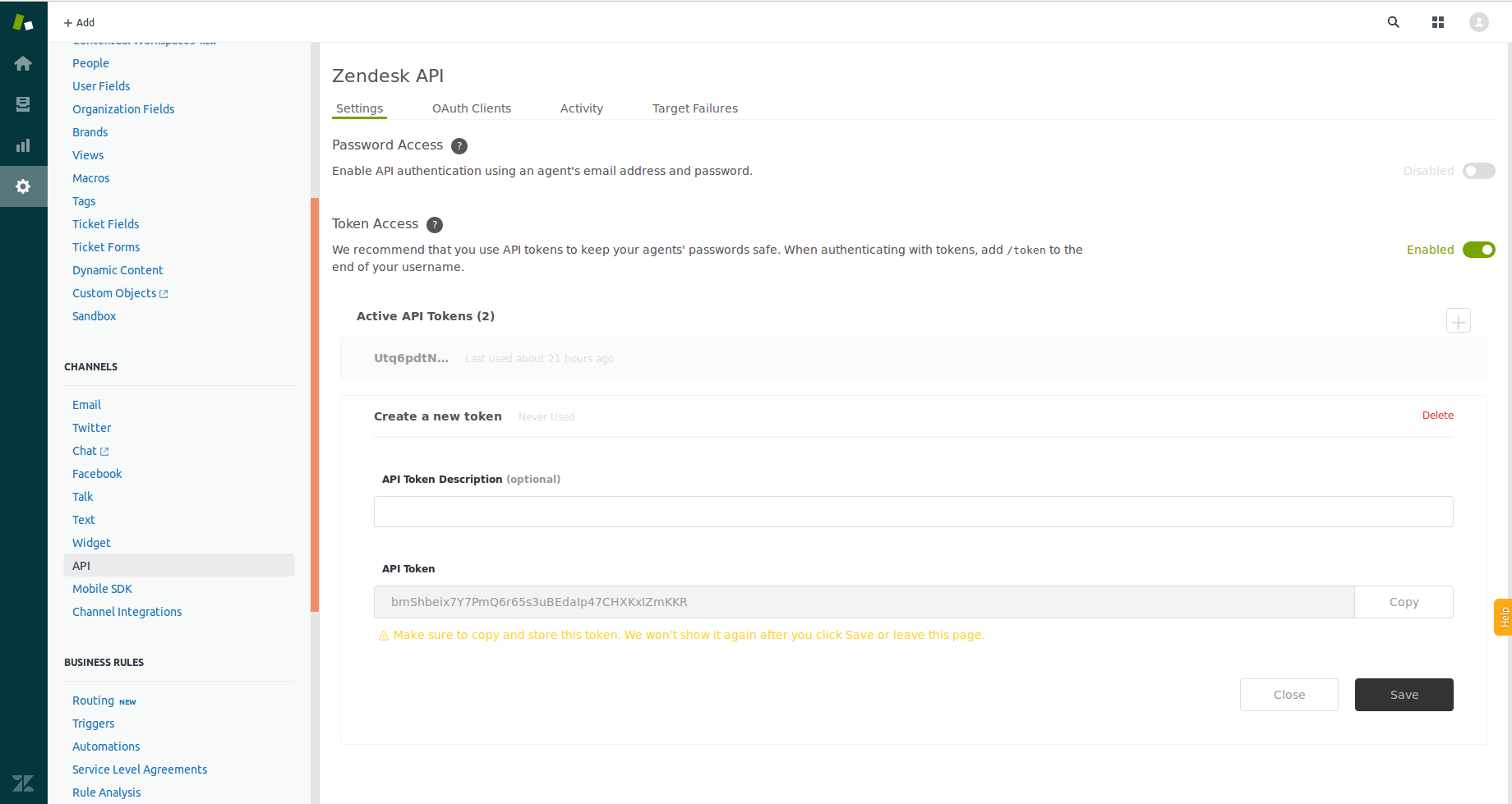Open Chat channel external link

coord(90,451)
